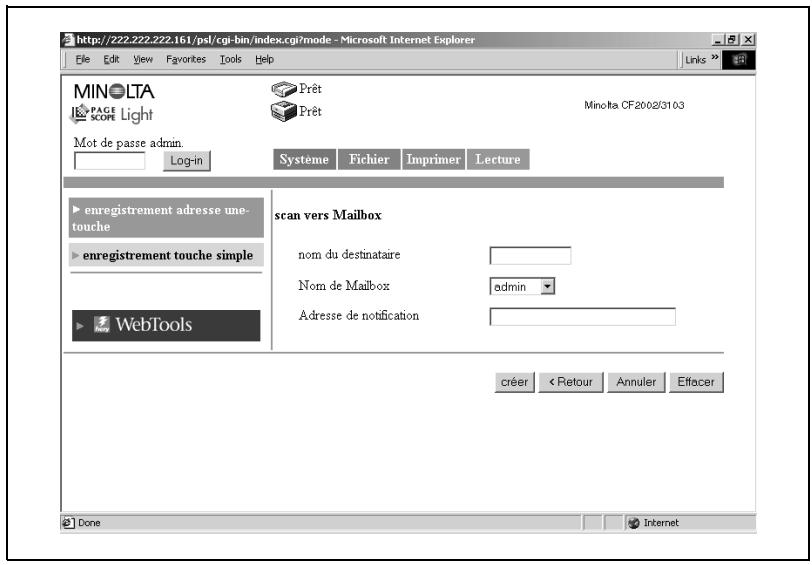Viewport: 812px width, 565px height.
Task: Click the Windows flag throbber icon
Action: (739, 60)
